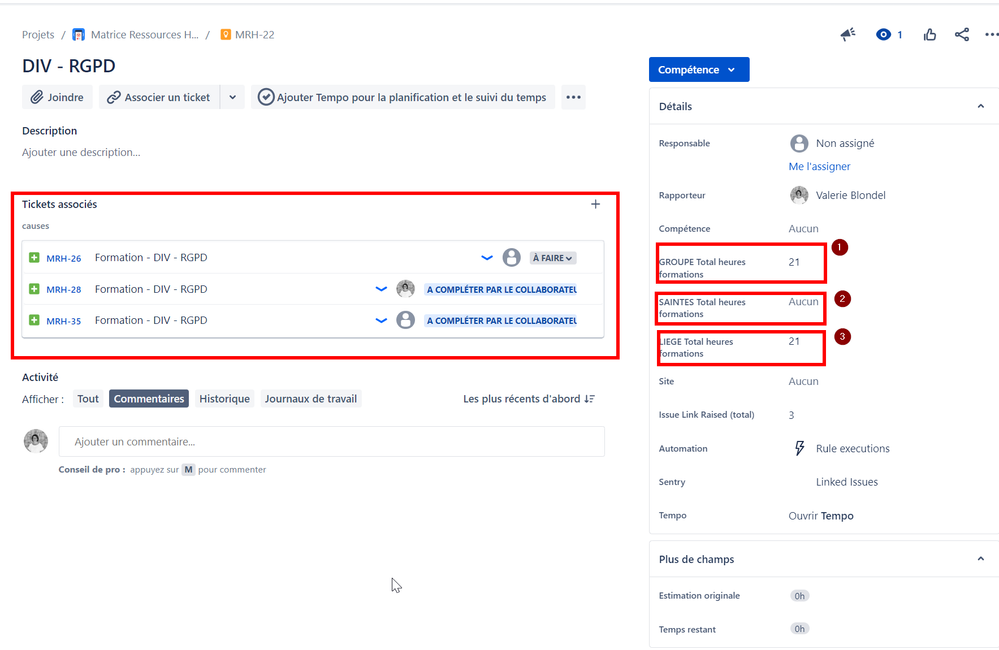
Task: Open linked ticket MRH-26
Action: pos(64,258)
